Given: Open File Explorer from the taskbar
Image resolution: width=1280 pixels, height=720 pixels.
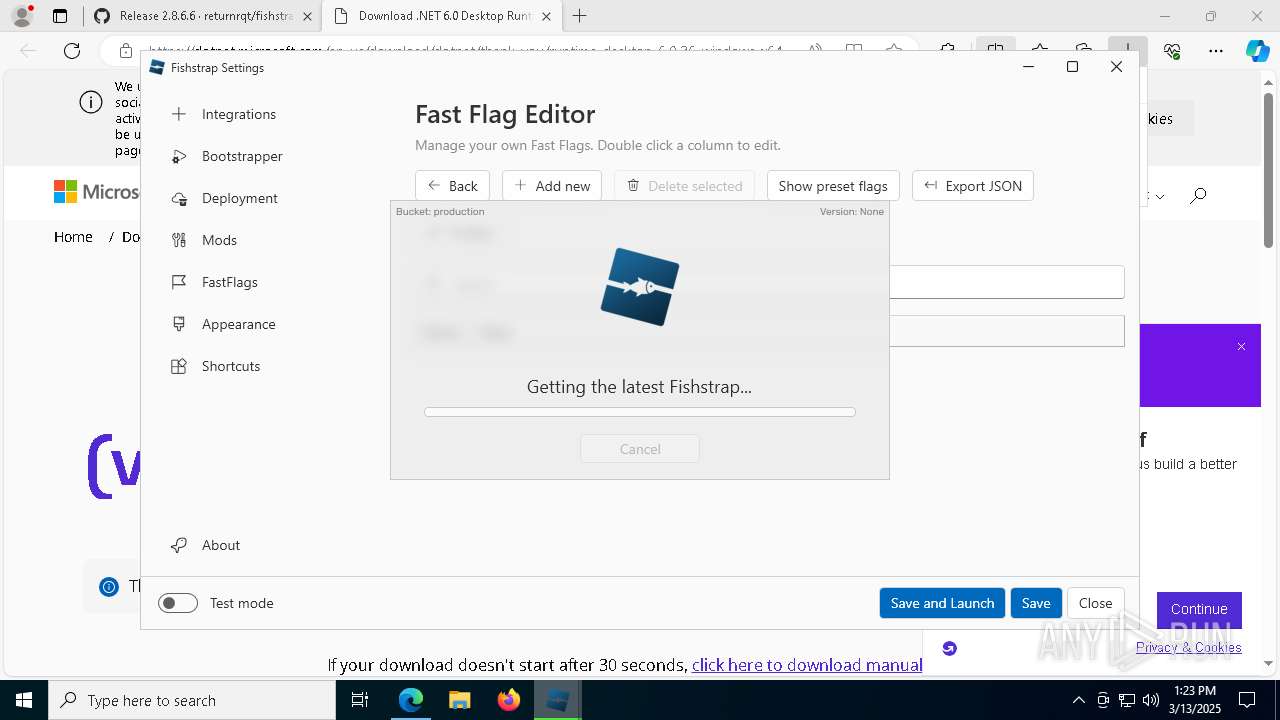Looking at the screenshot, I should tap(460, 700).
